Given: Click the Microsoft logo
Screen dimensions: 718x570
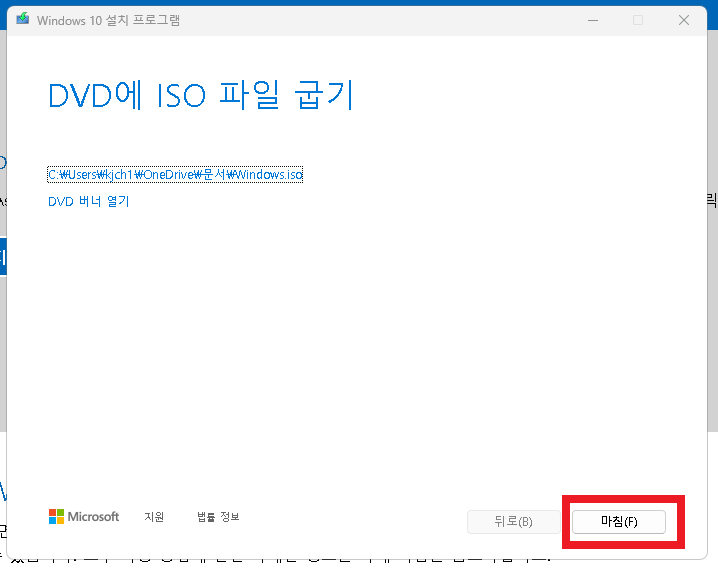Looking at the screenshot, I should [84, 517].
